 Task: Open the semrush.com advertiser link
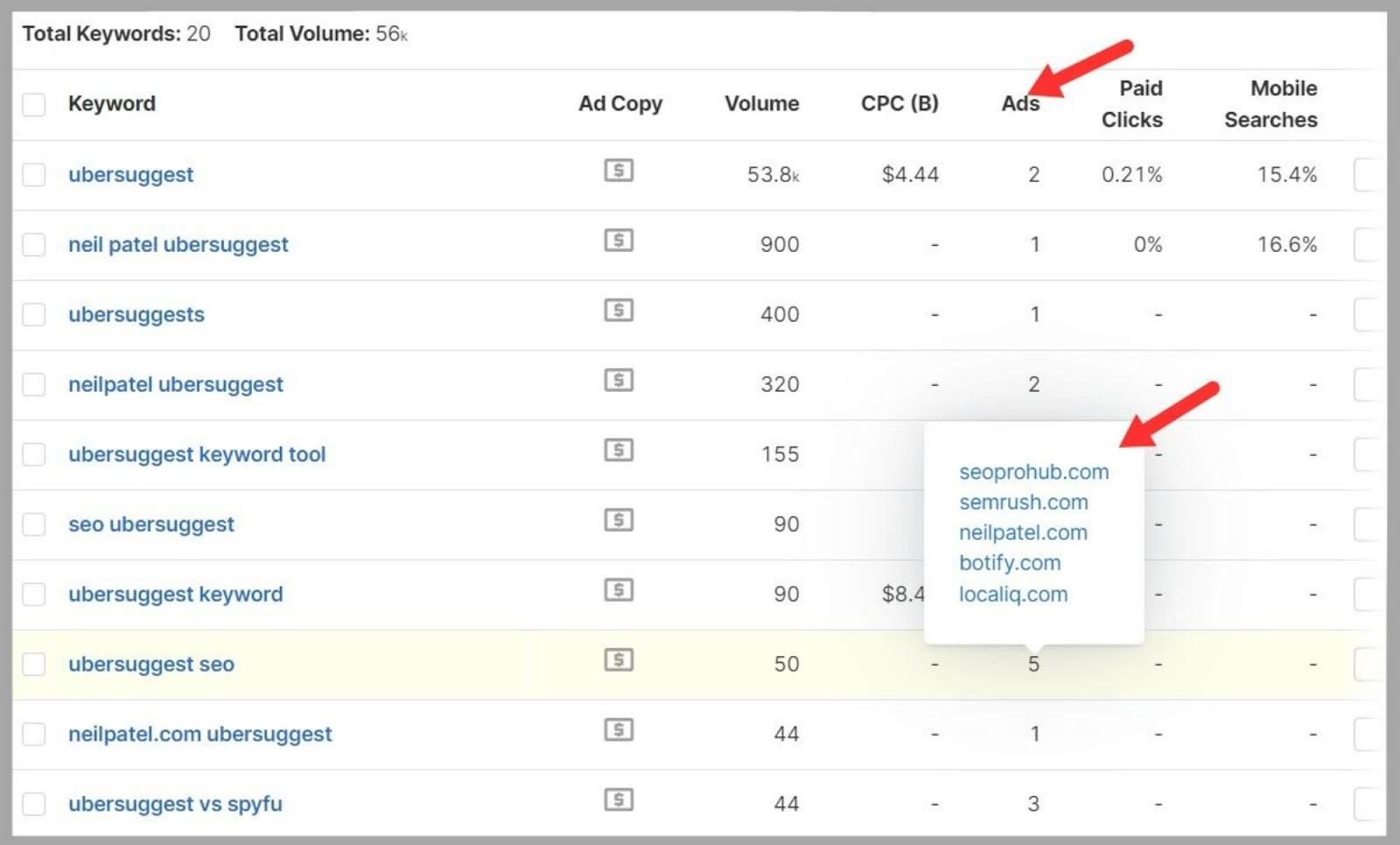1023,502
